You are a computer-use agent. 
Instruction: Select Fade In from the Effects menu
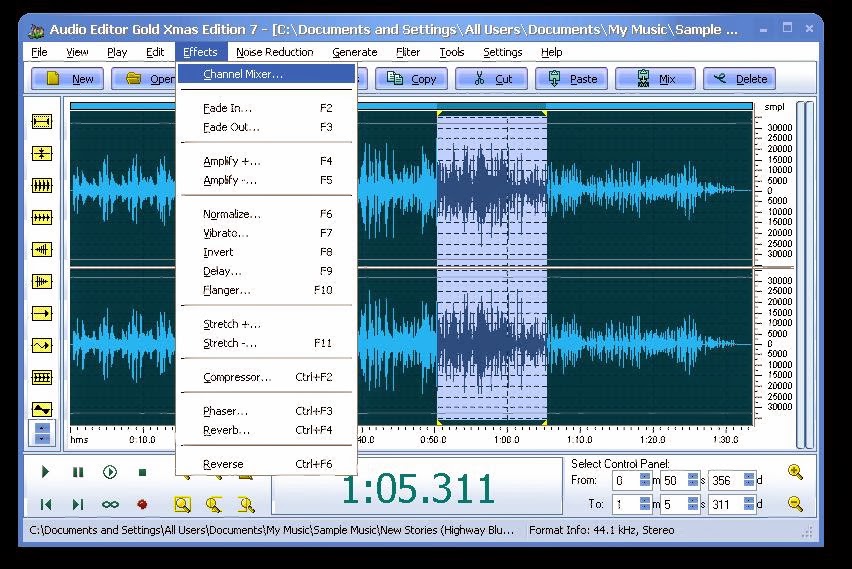[x=267, y=108]
